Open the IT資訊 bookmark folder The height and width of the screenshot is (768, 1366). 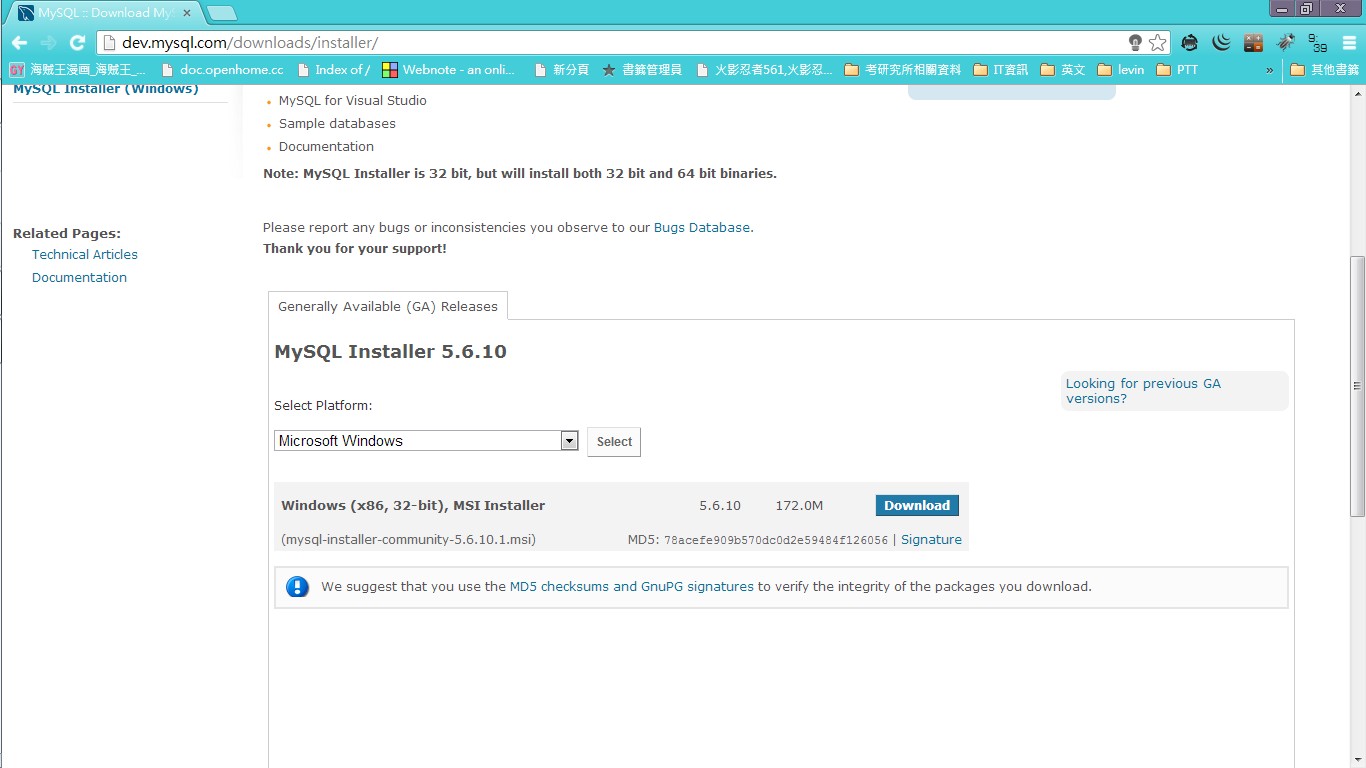1000,70
